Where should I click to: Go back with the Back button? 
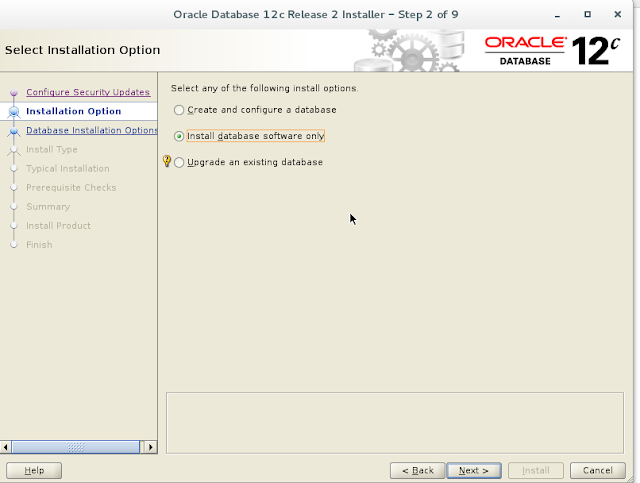click(417, 470)
